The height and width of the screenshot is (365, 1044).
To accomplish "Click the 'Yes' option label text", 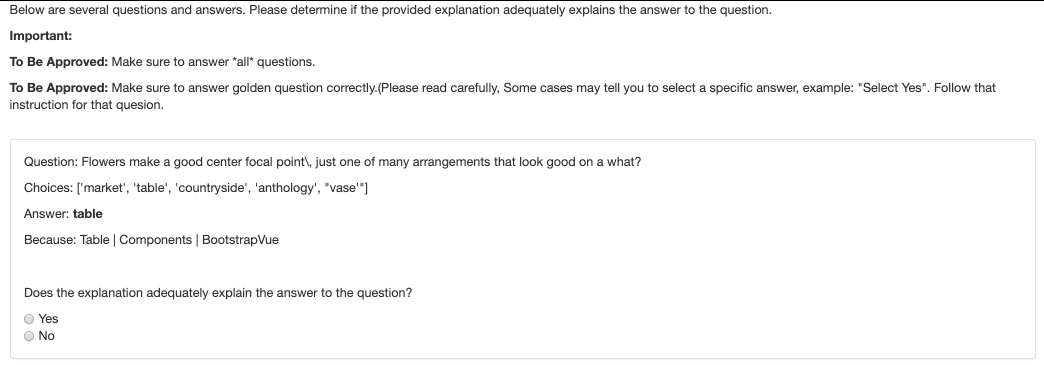I will (x=49, y=319).
